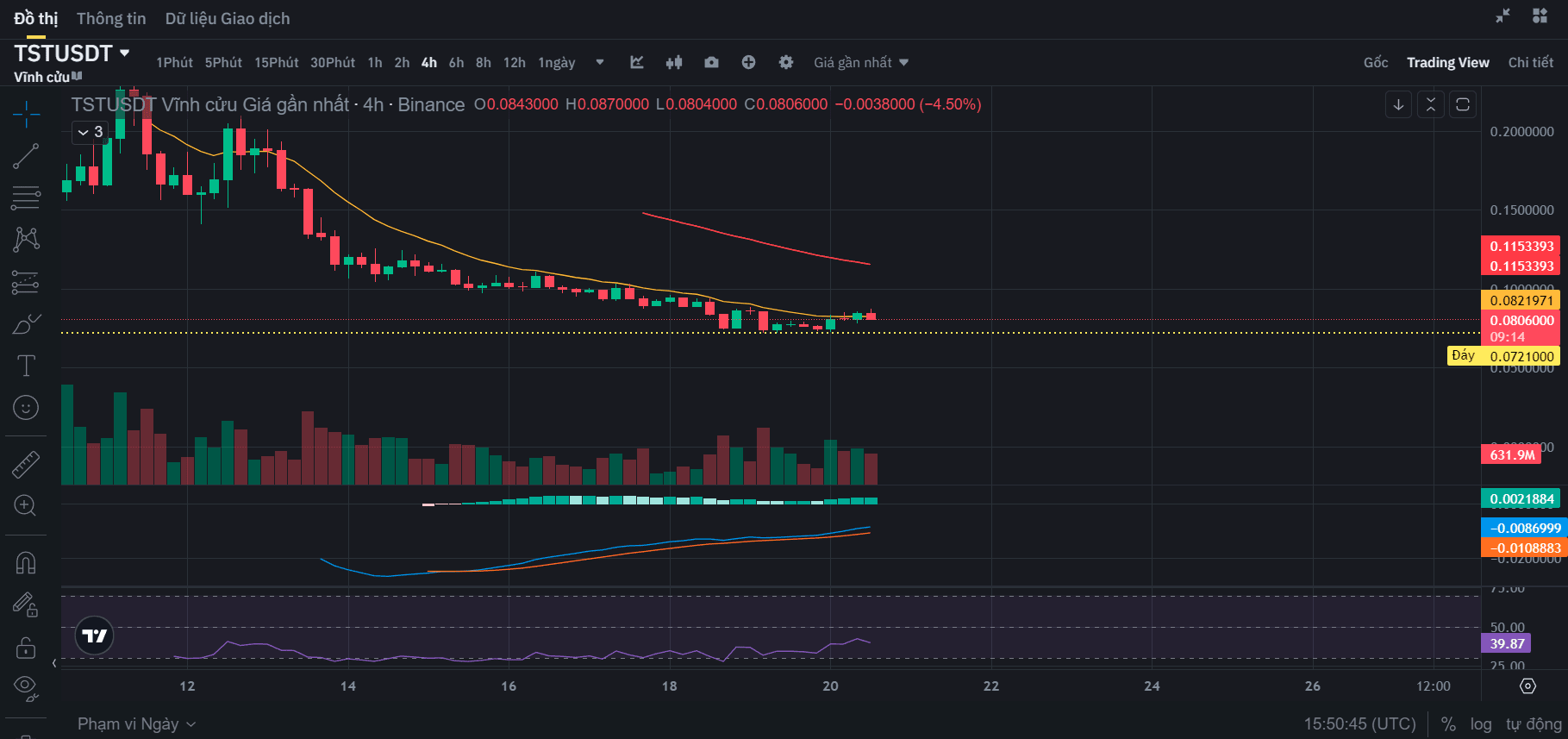Select the 5Phút timeframe
The height and width of the screenshot is (739, 1568).
pos(223,62)
